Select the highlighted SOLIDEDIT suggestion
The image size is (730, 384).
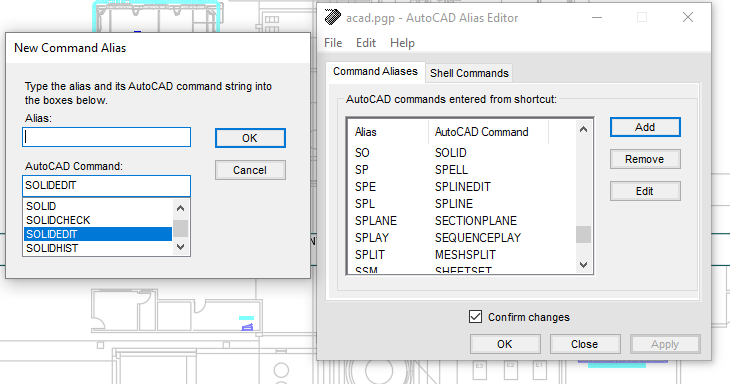(98, 234)
